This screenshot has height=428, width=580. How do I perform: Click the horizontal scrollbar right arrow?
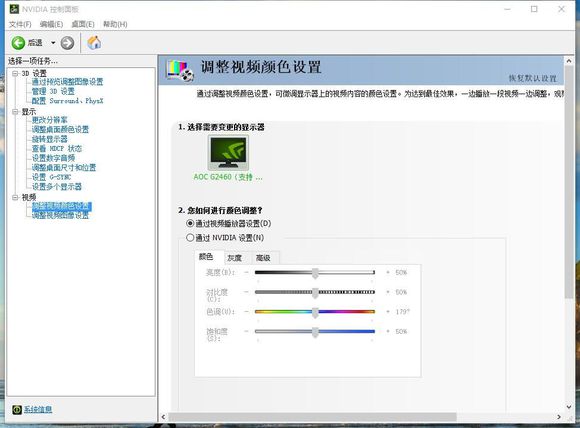pos(559,417)
